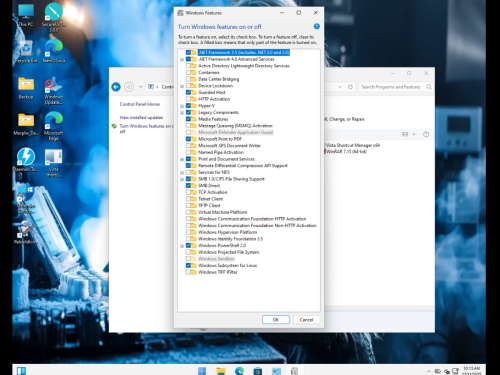This screenshot has width=500, height=375.
Task: Open the address bar history dropdown
Action: pos(340,87)
